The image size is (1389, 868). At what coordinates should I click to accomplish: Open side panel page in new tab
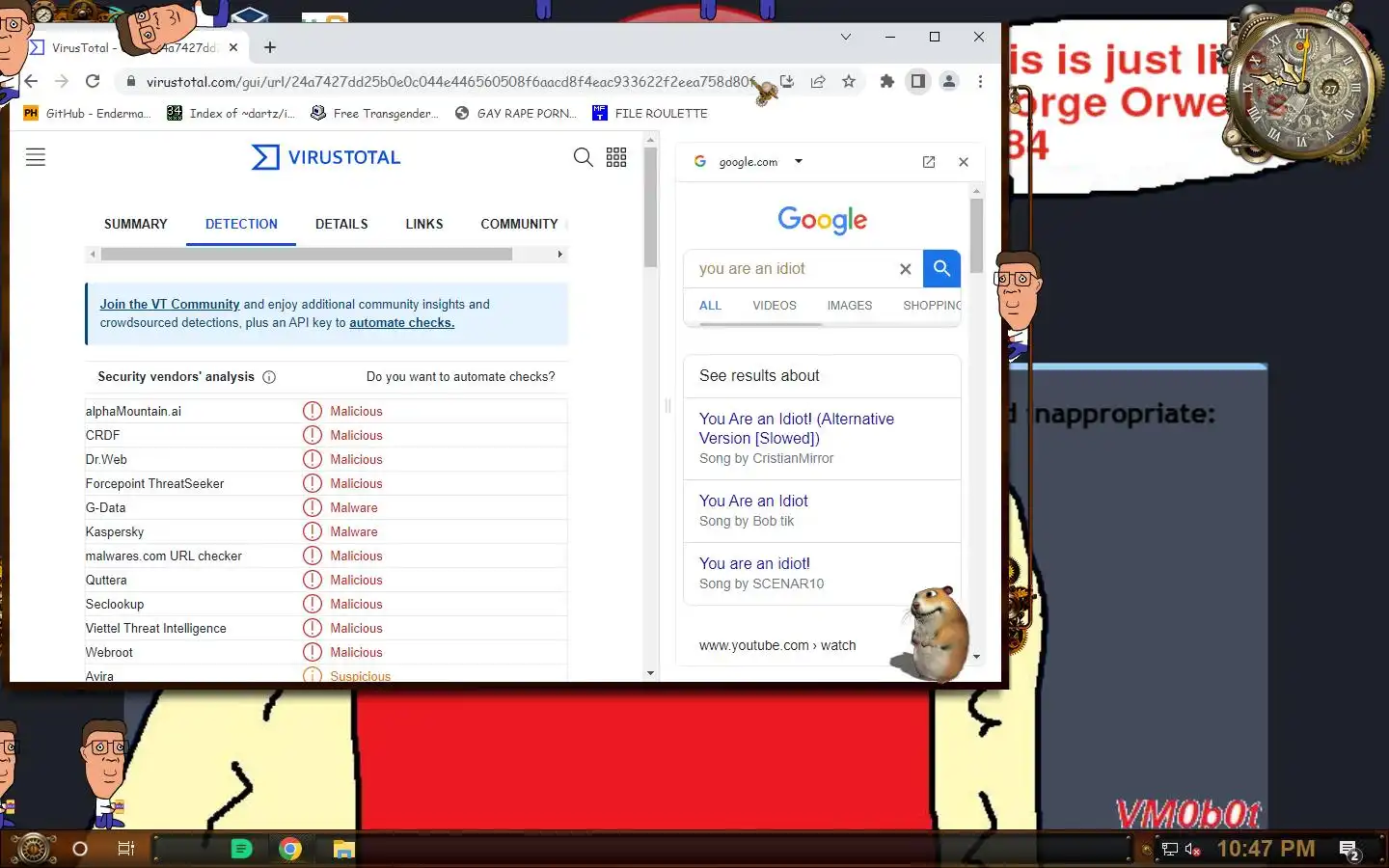929,162
